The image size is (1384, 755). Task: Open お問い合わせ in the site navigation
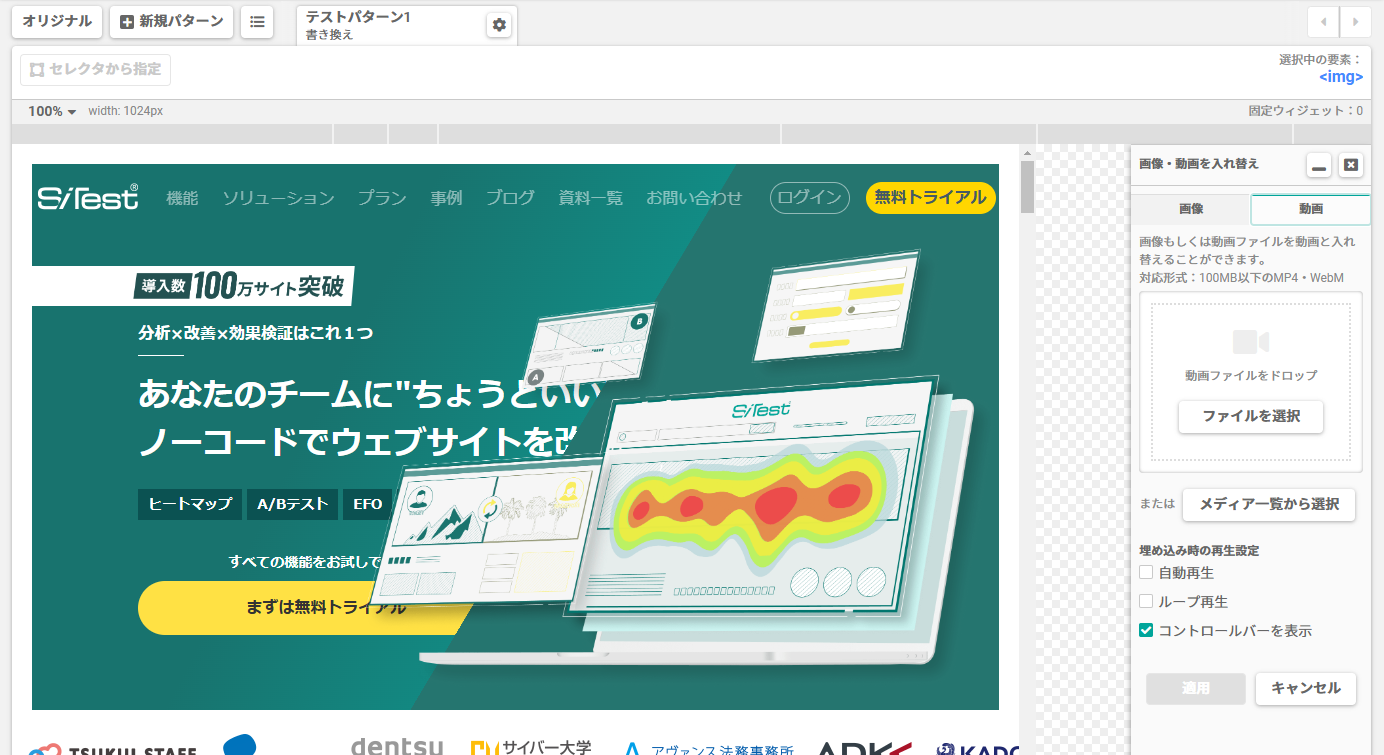pos(694,198)
